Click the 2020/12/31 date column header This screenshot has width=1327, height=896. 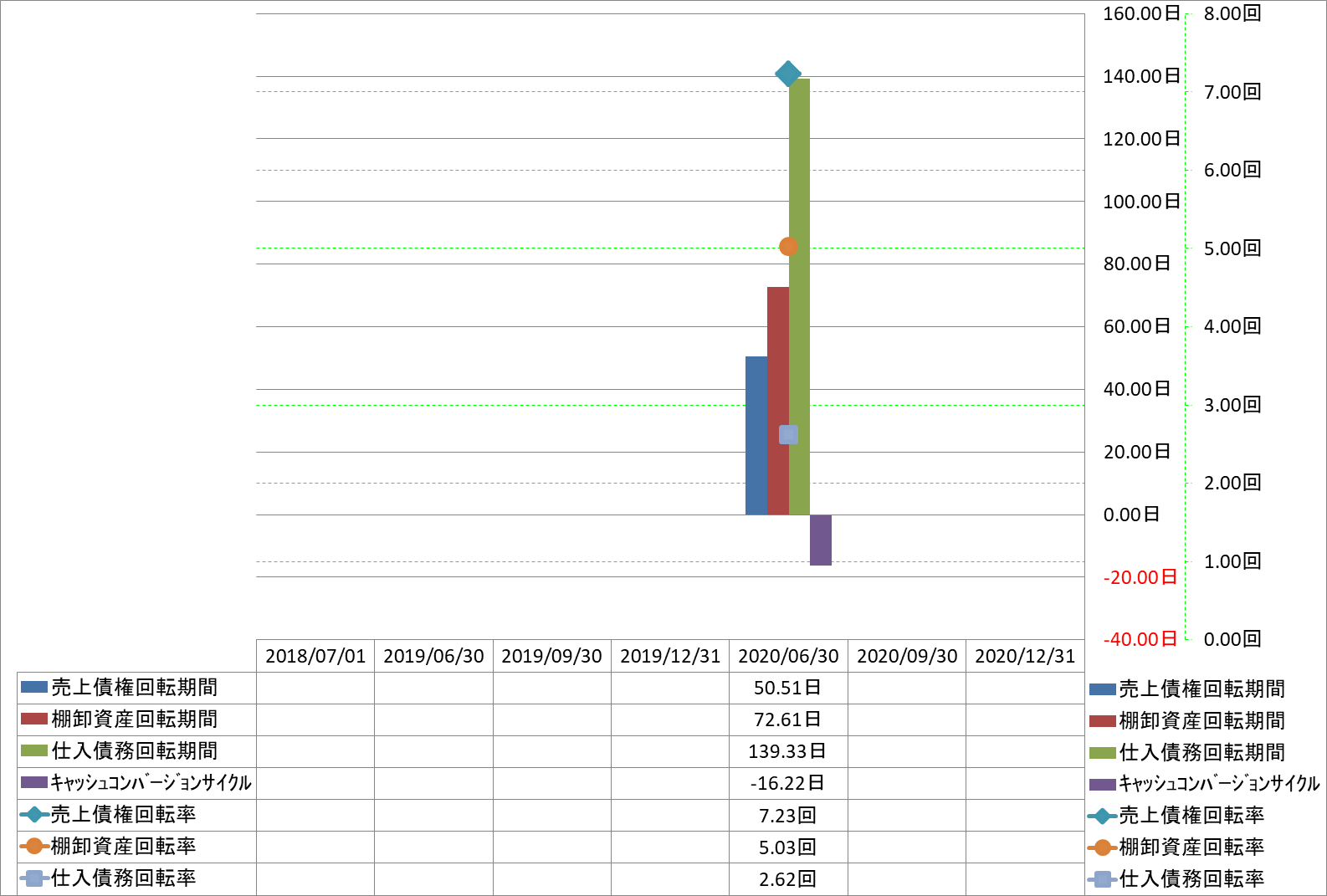(1025, 656)
